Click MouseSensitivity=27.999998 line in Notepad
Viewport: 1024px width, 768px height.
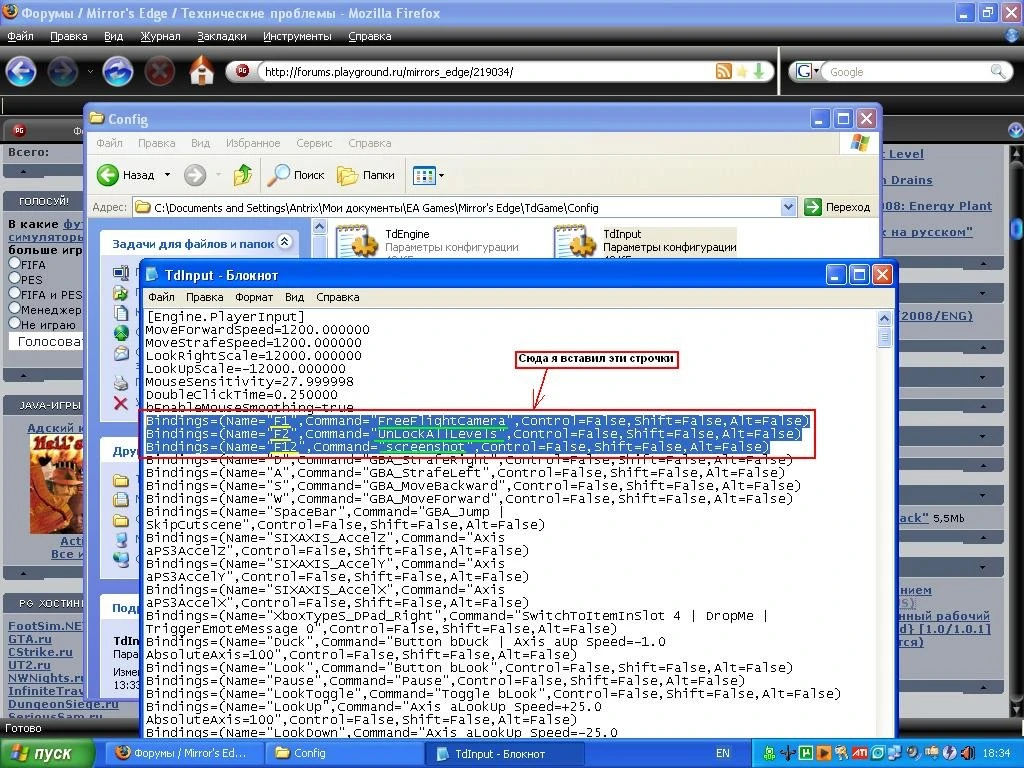pyautogui.click(x=249, y=381)
